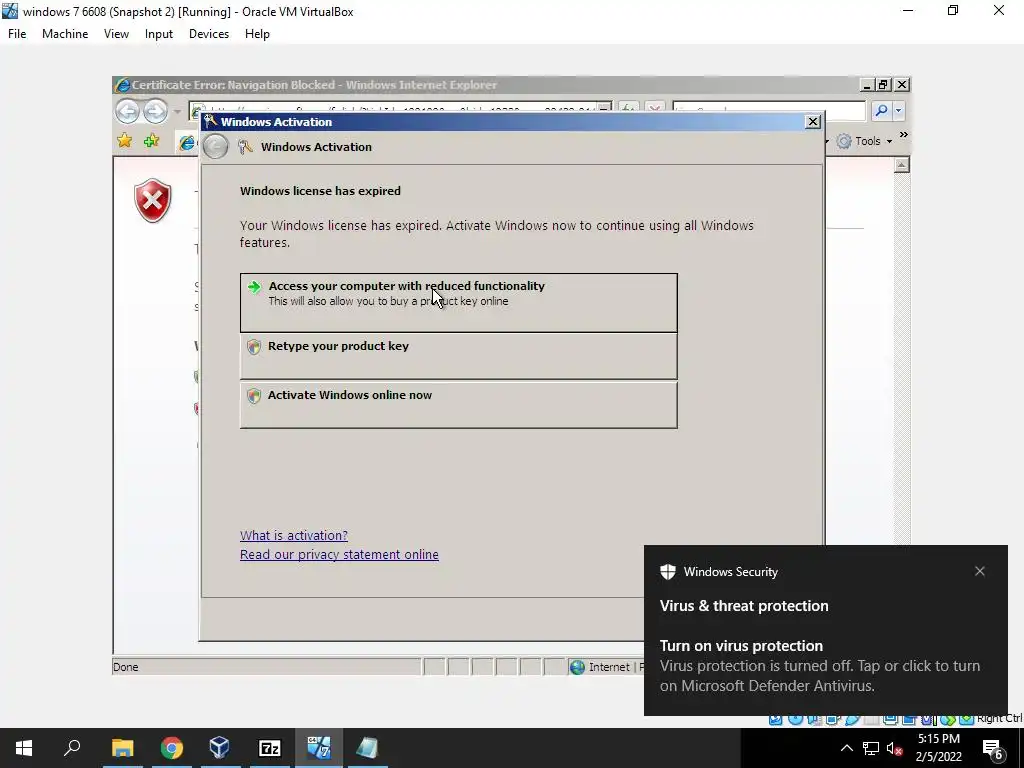Click the magnifier search button in IE

[x=881, y=110]
